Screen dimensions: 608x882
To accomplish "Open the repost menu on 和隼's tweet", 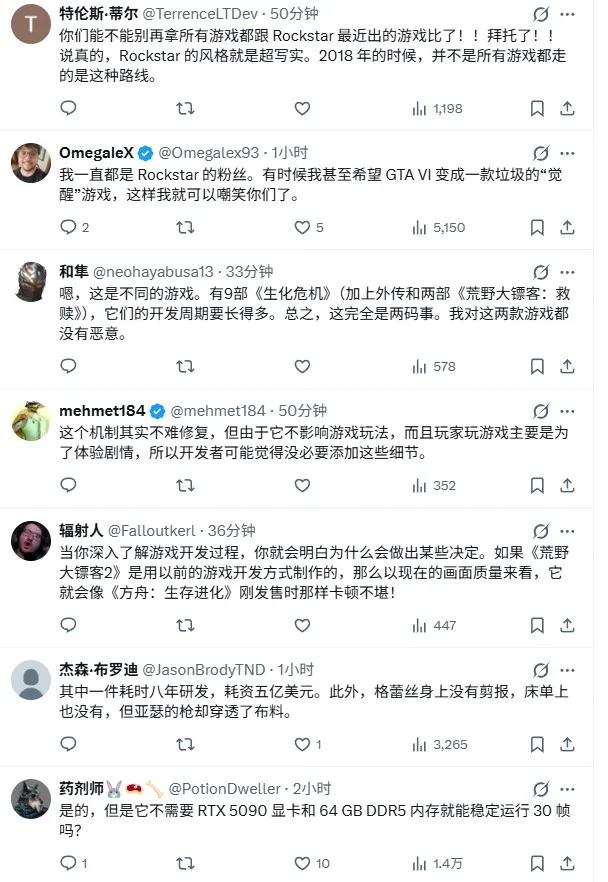I will point(184,366).
